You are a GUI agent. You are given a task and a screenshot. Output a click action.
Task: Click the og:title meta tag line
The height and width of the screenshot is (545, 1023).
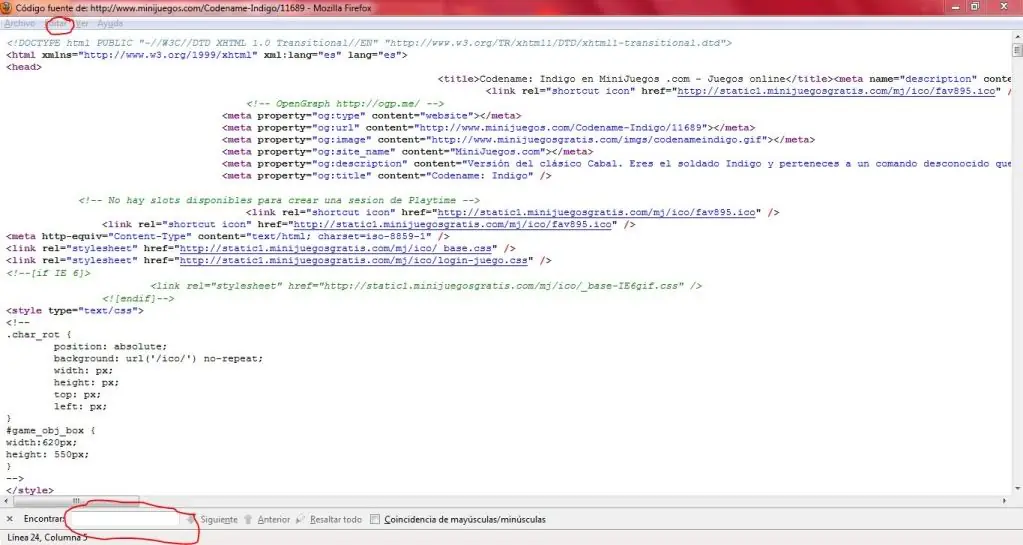386,176
